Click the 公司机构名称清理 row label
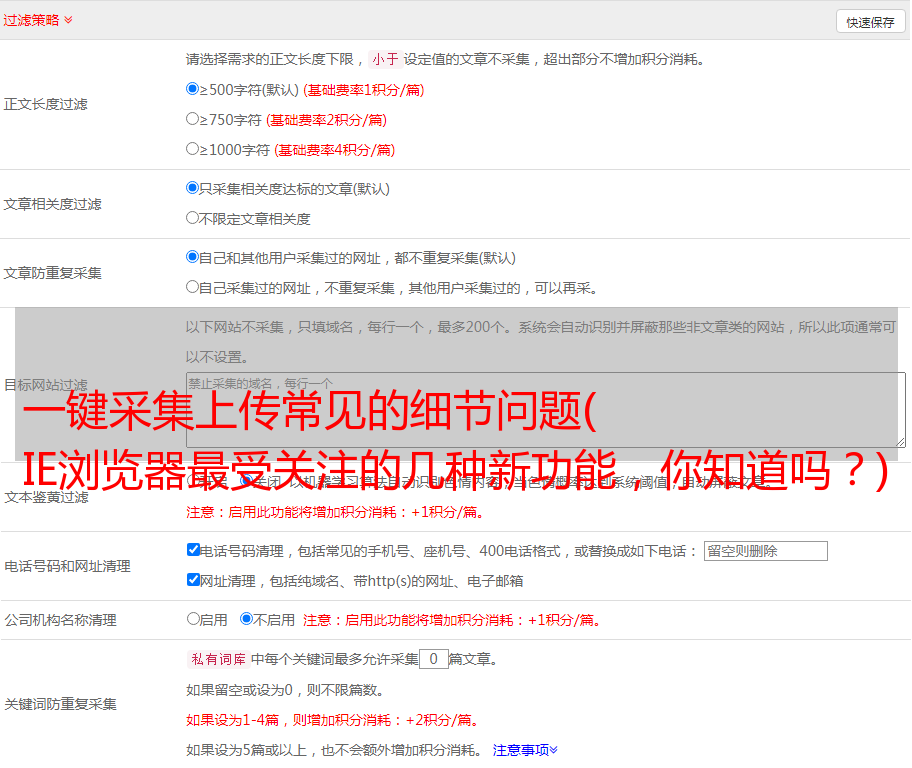Viewport: 912px width, 768px height. click(60, 620)
